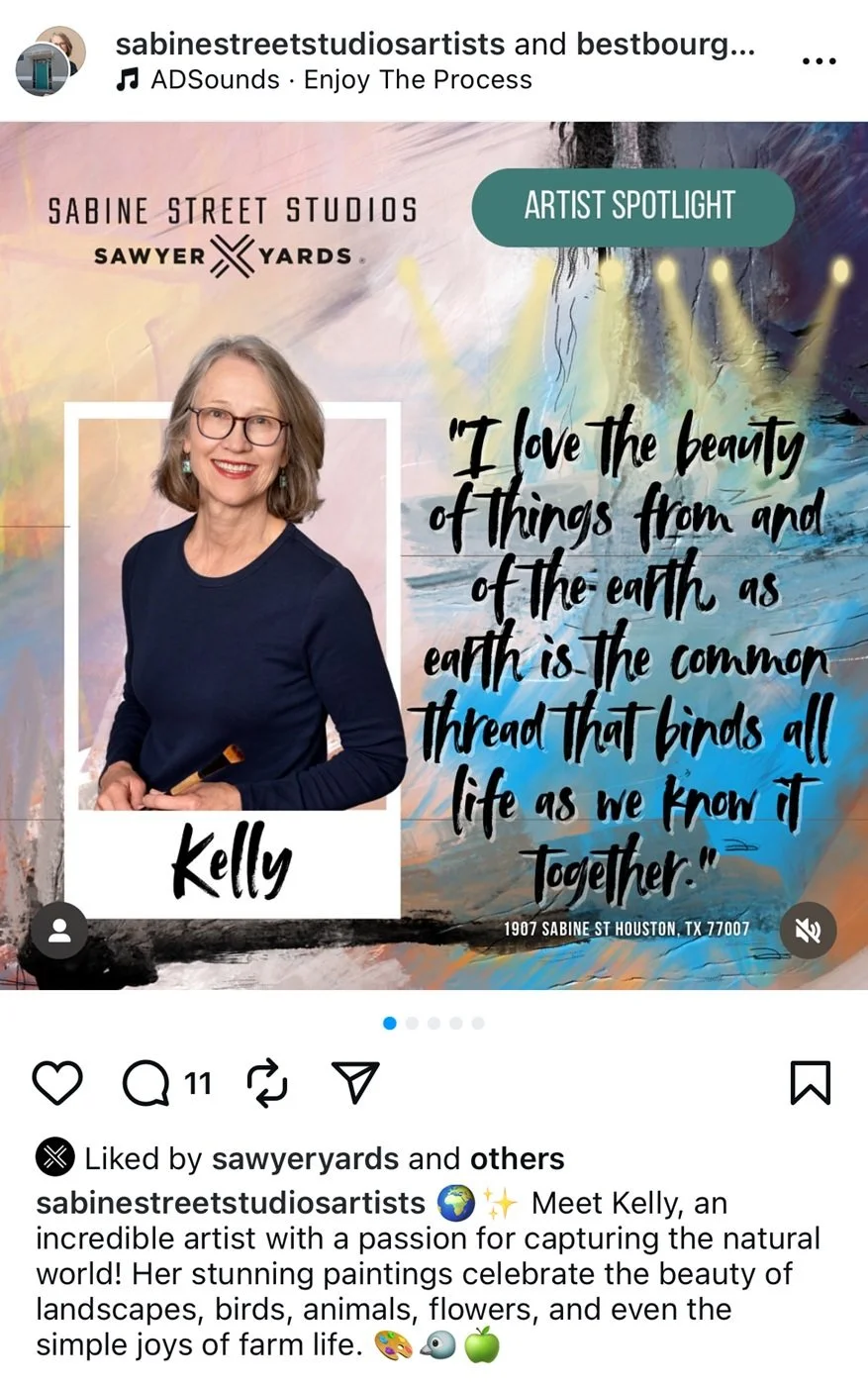Tap the Sawyer Yards liker avatar icon
868x1386 pixels.
click(x=55, y=1158)
